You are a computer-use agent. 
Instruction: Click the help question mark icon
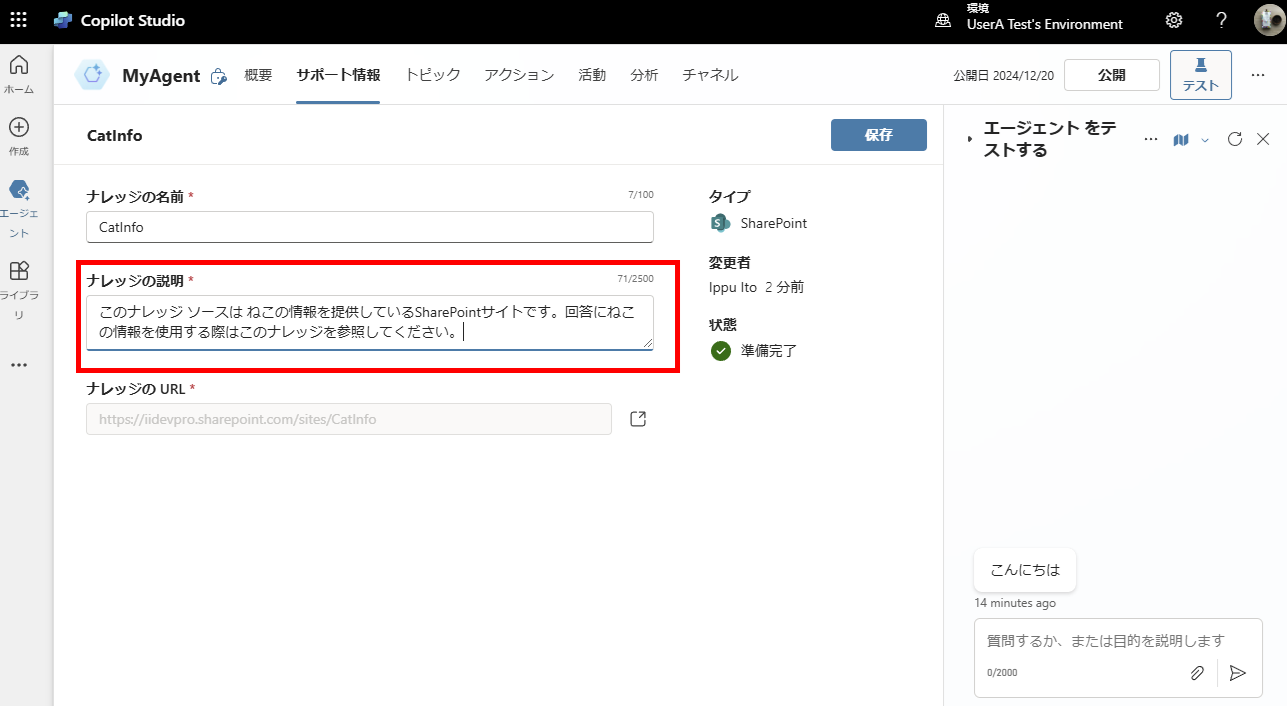coord(1221,20)
